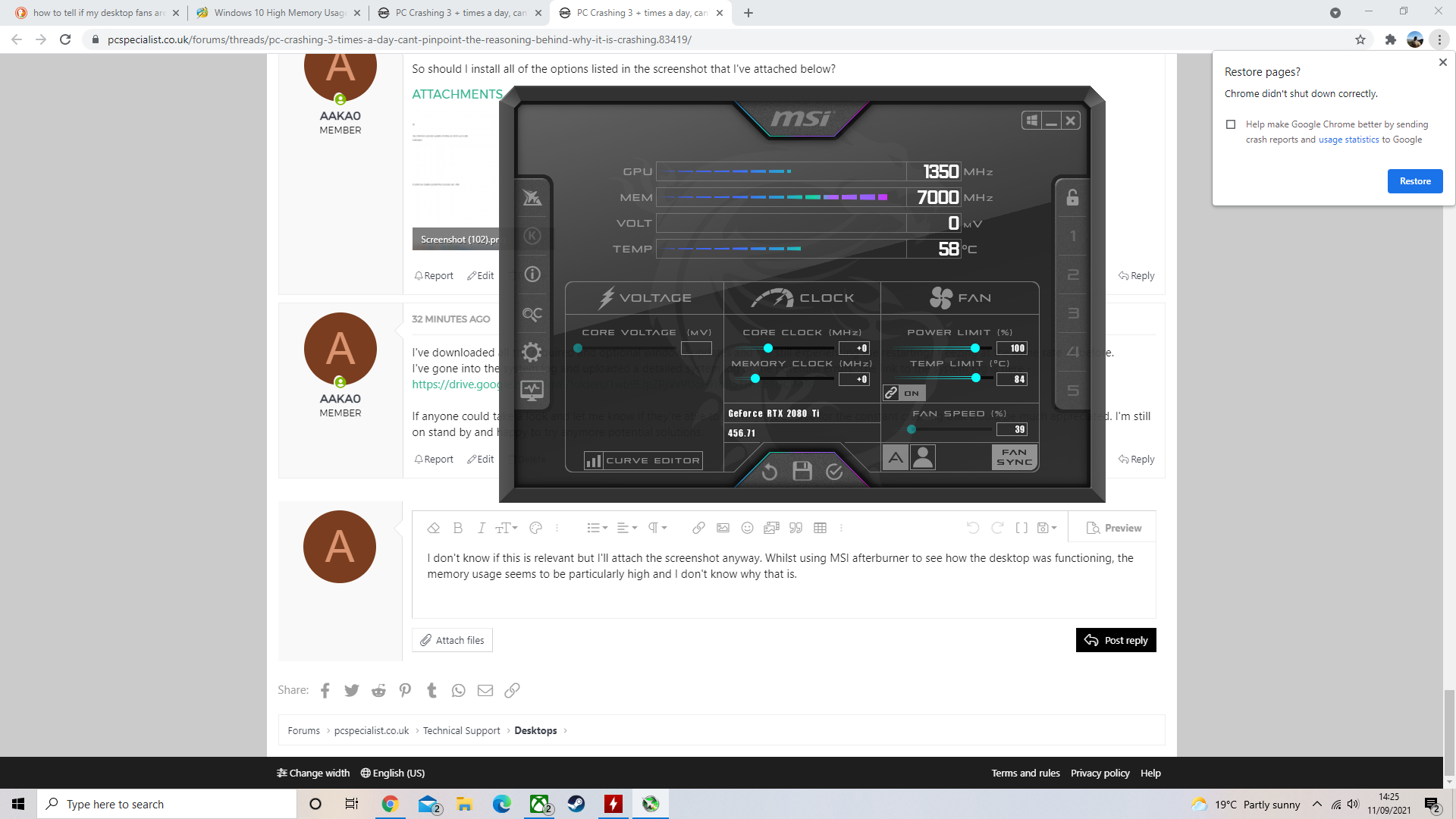Select Afterburner profile slot 5
Image resolution: width=1456 pixels, height=819 pixels.
1072,391
